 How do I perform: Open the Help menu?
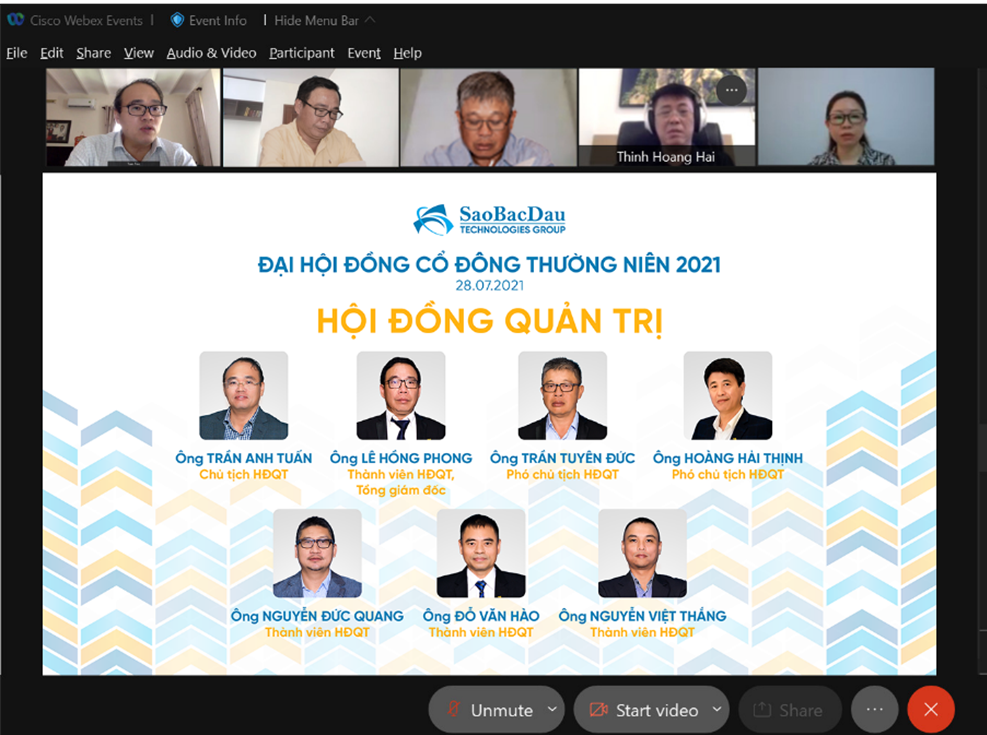click(407, 53)
